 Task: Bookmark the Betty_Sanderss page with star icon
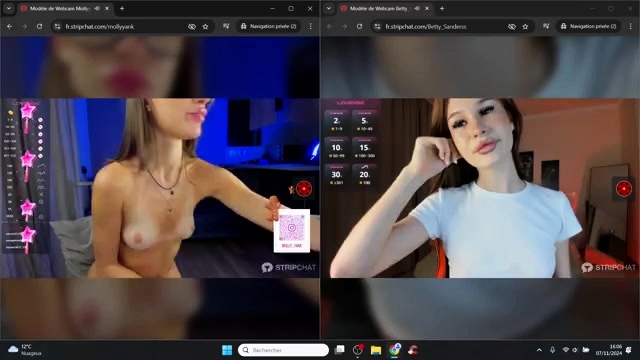[x=525, y=27]
